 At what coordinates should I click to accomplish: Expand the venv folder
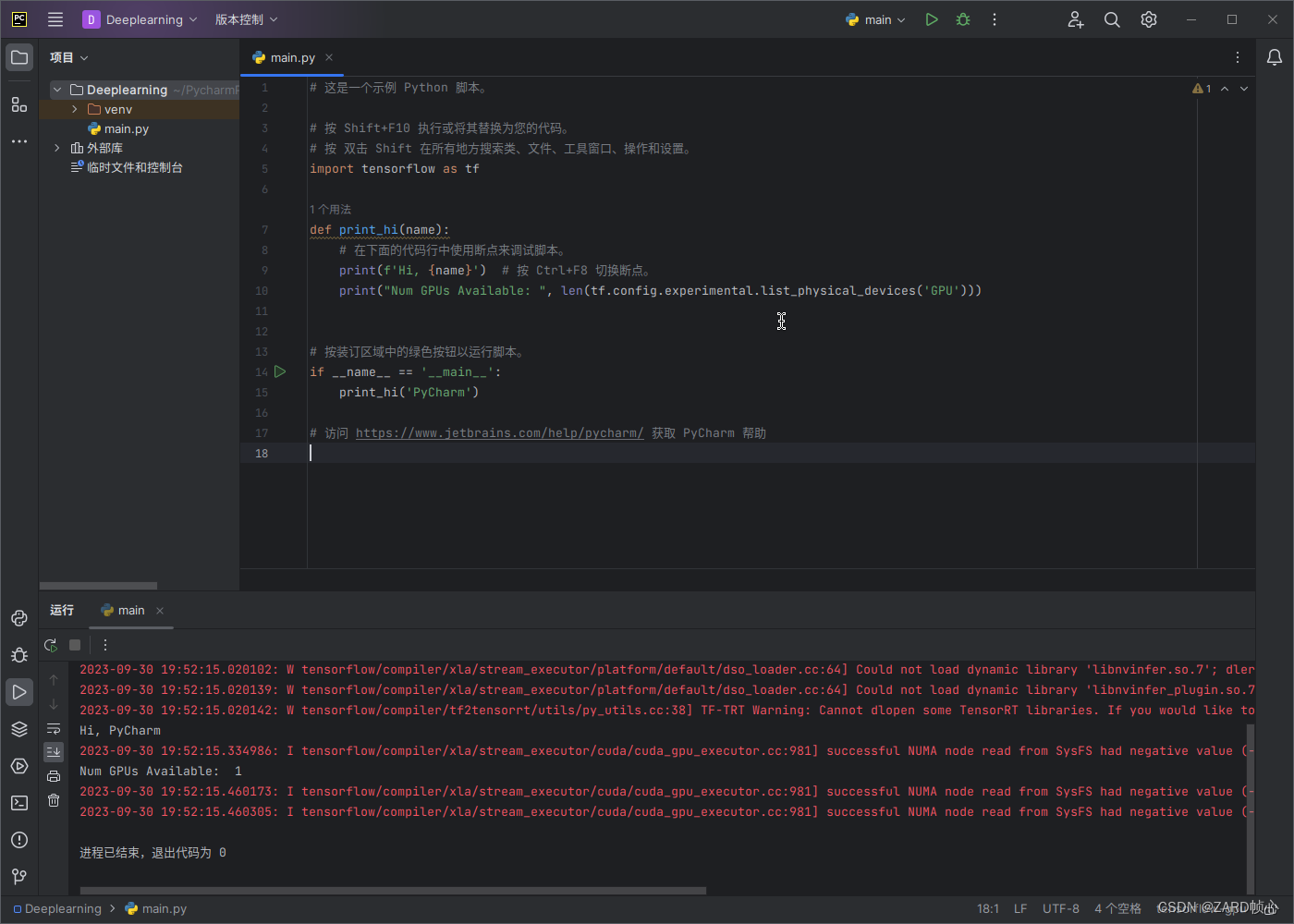click(75, 109)
